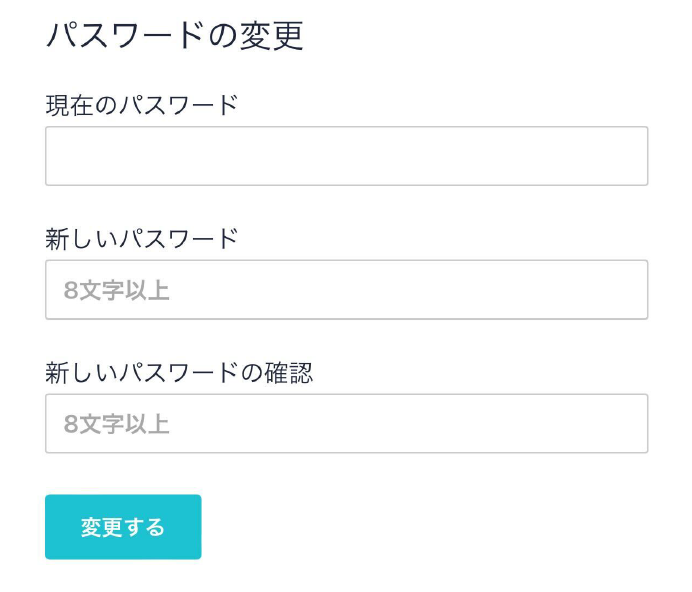Focus the new password input field
The image size is (692, 592).
tap(346, 290)
